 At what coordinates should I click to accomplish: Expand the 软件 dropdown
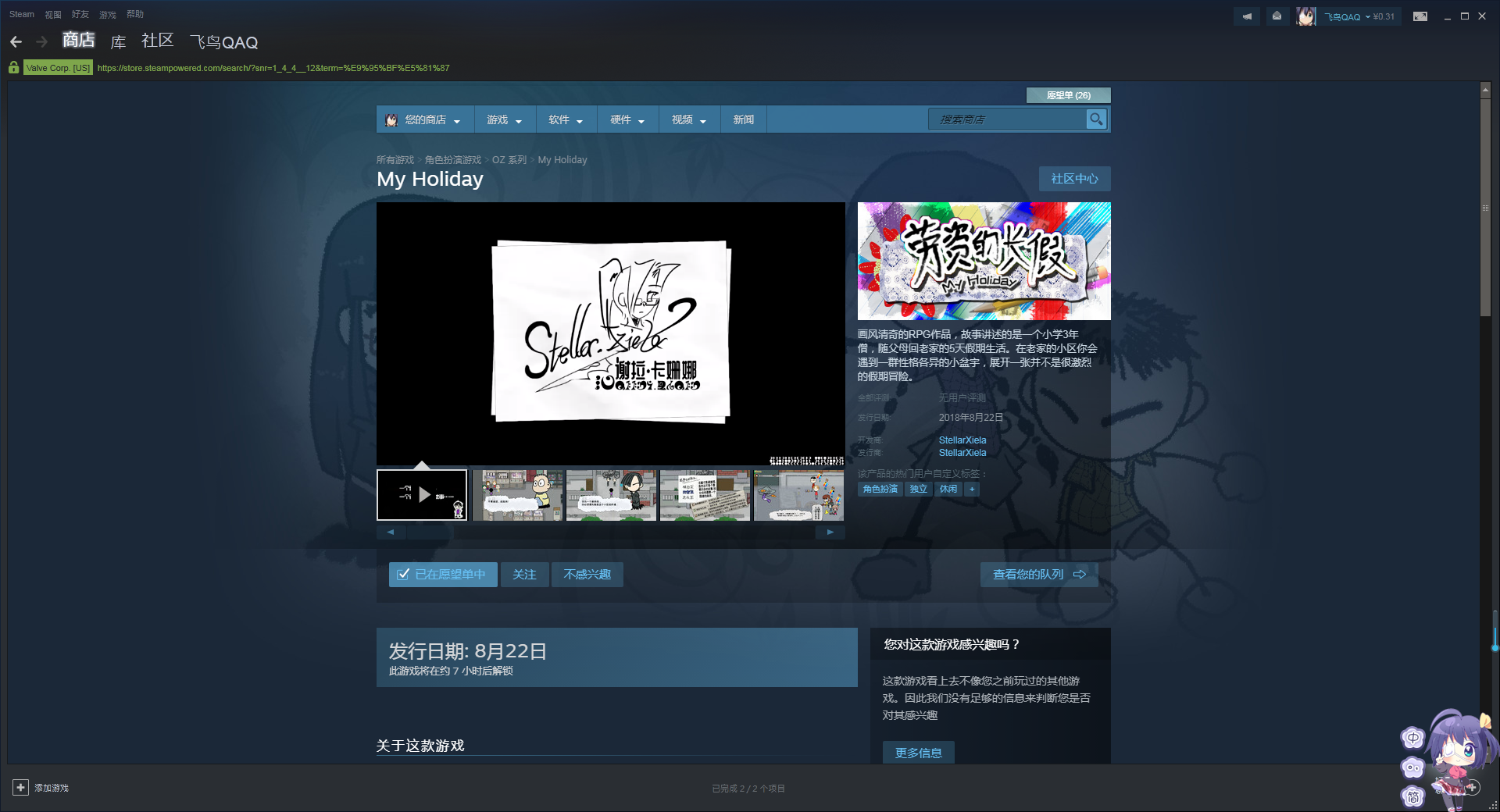[566, 119]
